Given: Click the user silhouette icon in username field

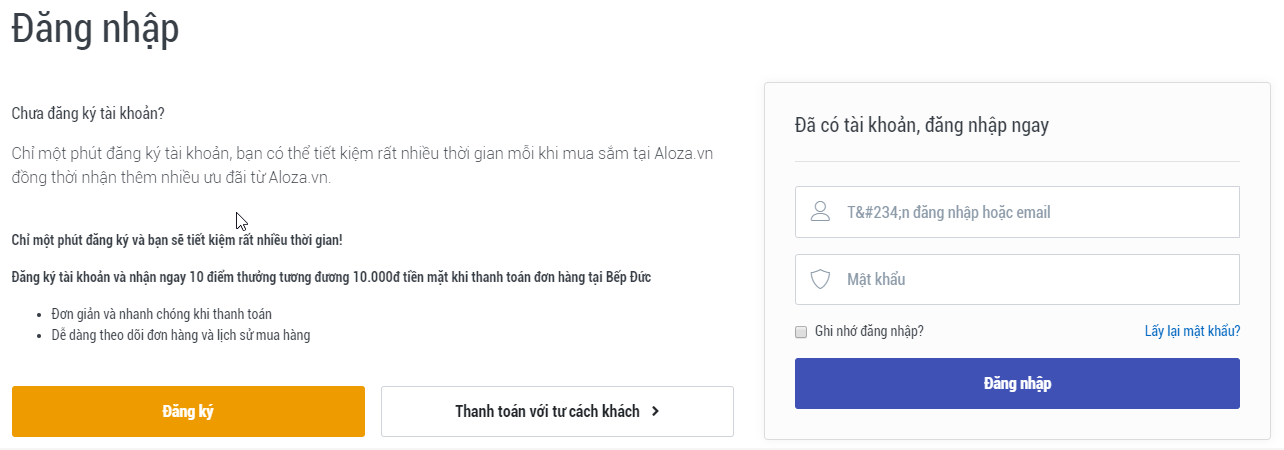Looking at the screenshot, I should [821, 212].
